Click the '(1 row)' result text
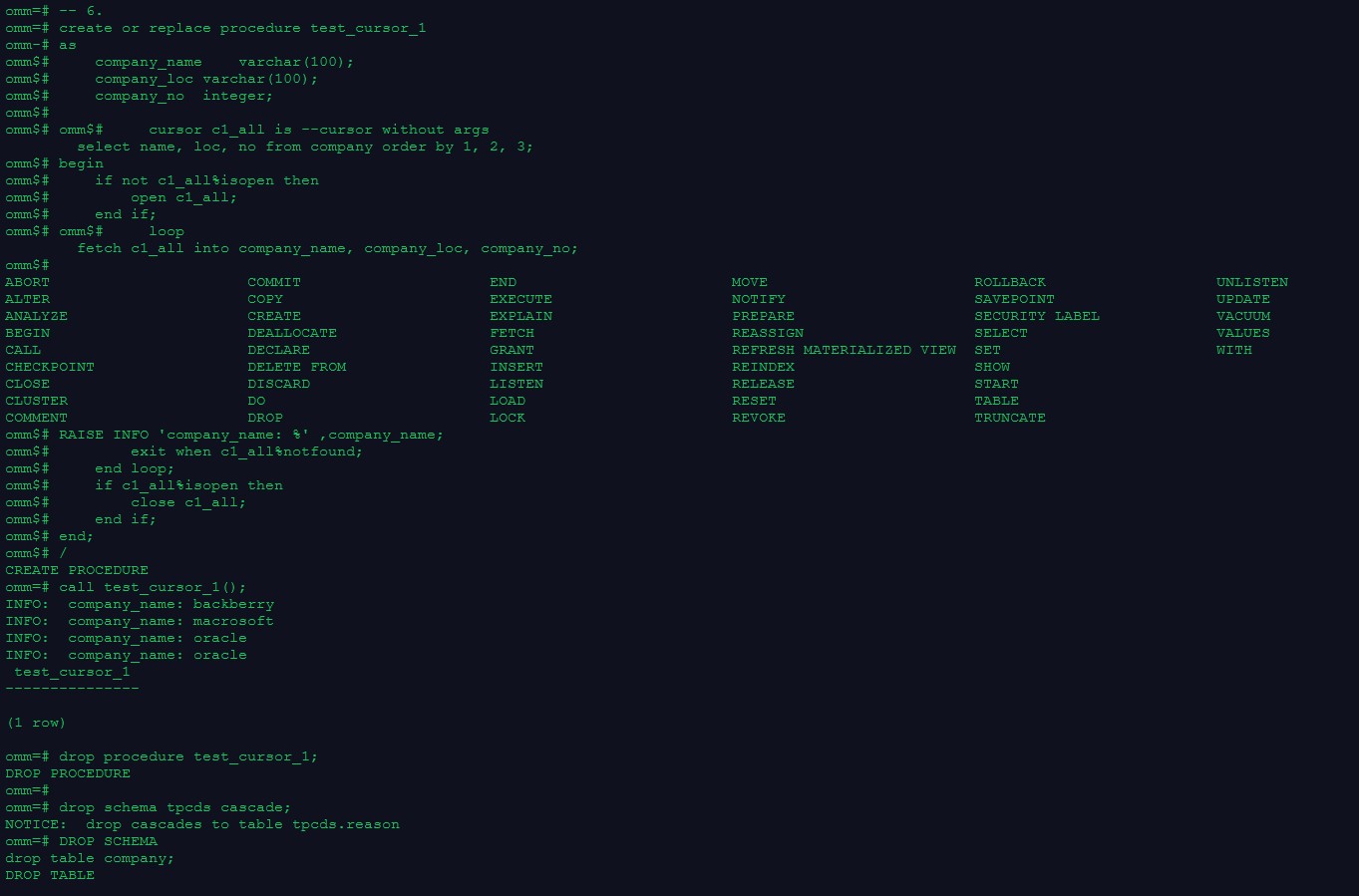The image size is (1359, 896). coord(36,723)
